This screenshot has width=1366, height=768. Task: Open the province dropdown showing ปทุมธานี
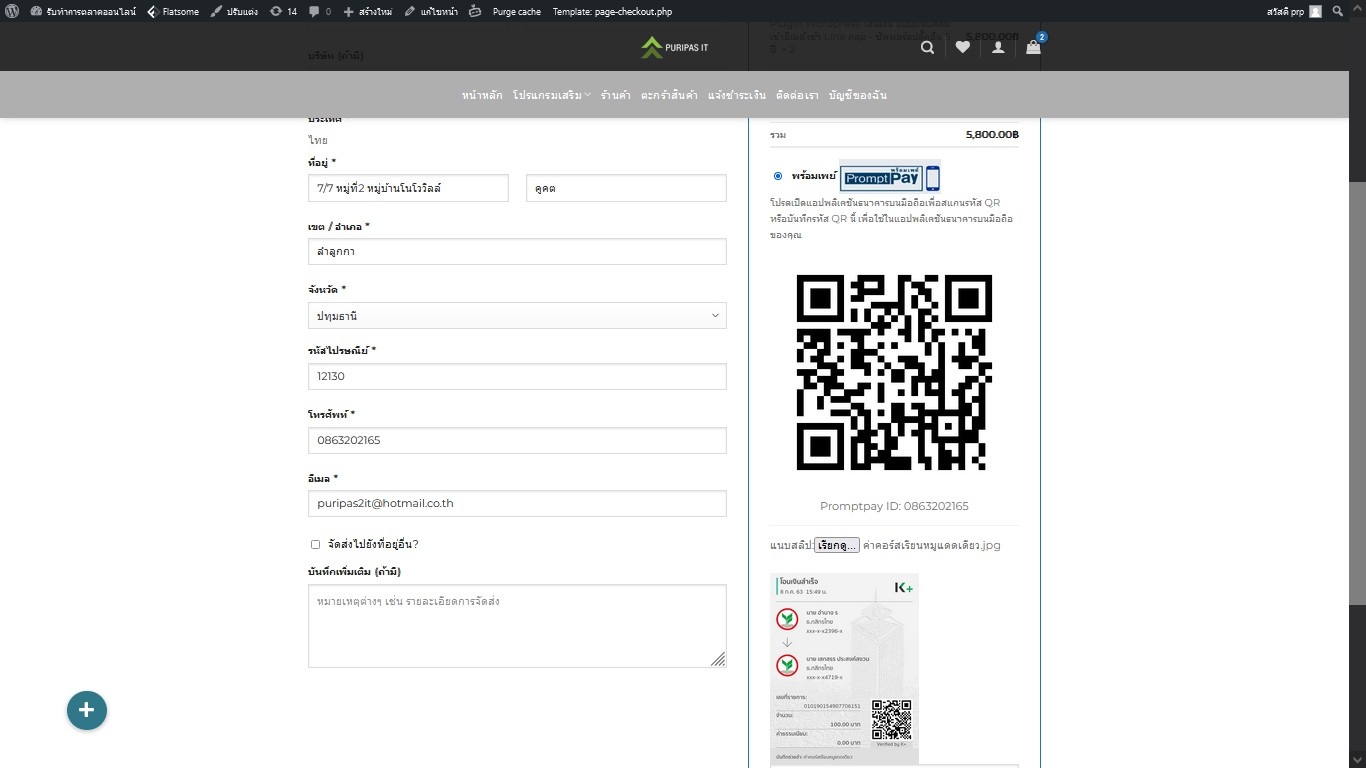pyautogui.click(x=517, y=315)
